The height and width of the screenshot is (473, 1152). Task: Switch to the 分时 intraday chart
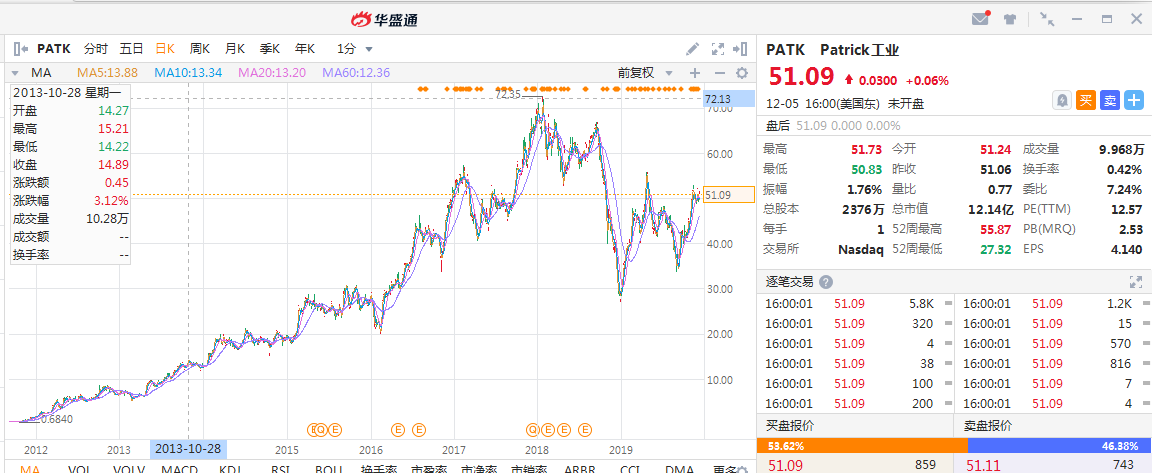coord(96,49)
